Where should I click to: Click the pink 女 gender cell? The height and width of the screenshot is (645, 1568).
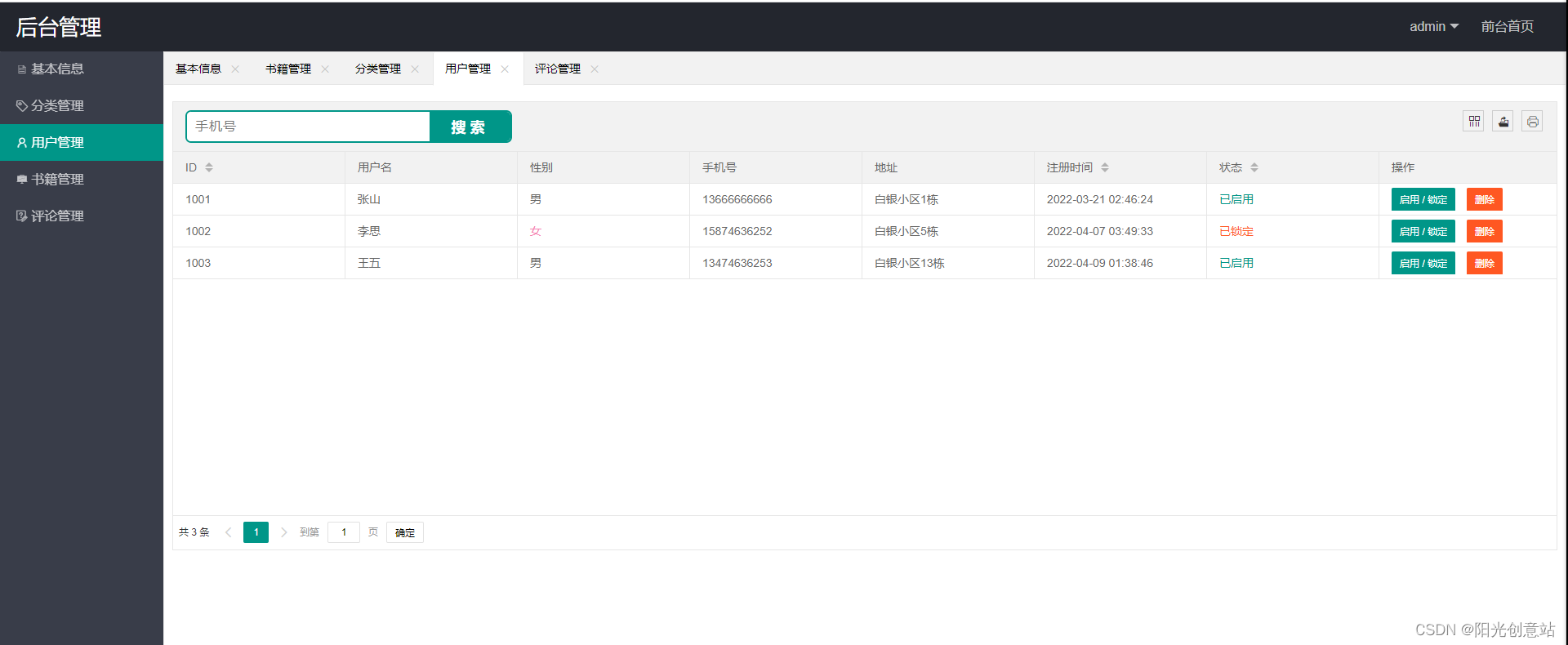(535, 231)
